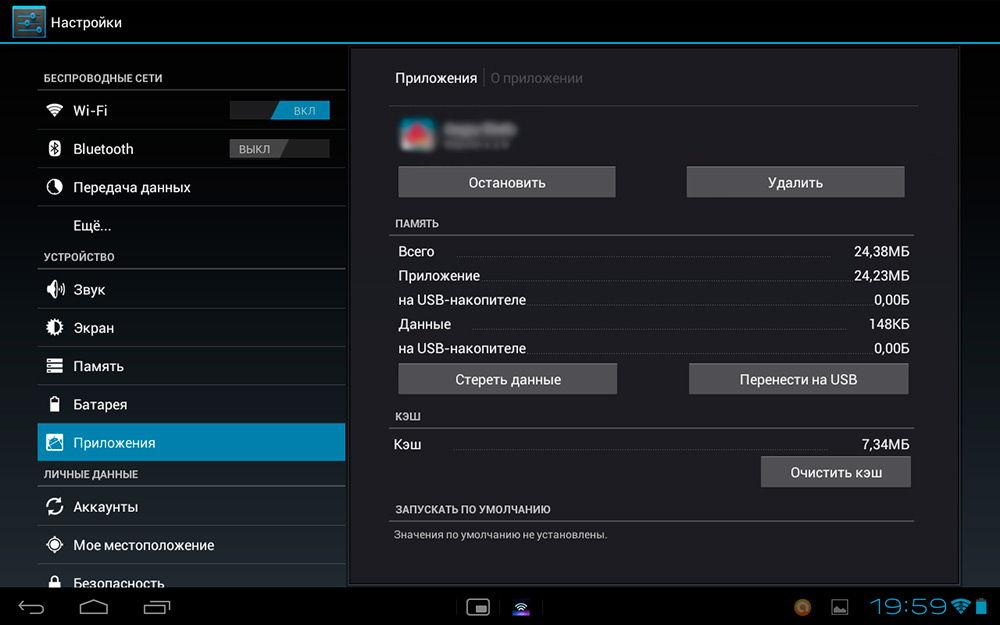The image size is (1000, 625).
Task: Go back to Приложения breadcrumb
Action: [436, 78]
